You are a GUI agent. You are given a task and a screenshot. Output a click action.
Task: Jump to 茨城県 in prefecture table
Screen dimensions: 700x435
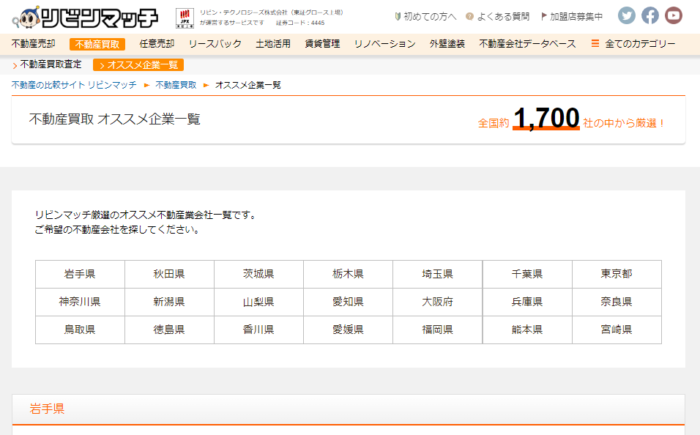(x=258, y=274)
